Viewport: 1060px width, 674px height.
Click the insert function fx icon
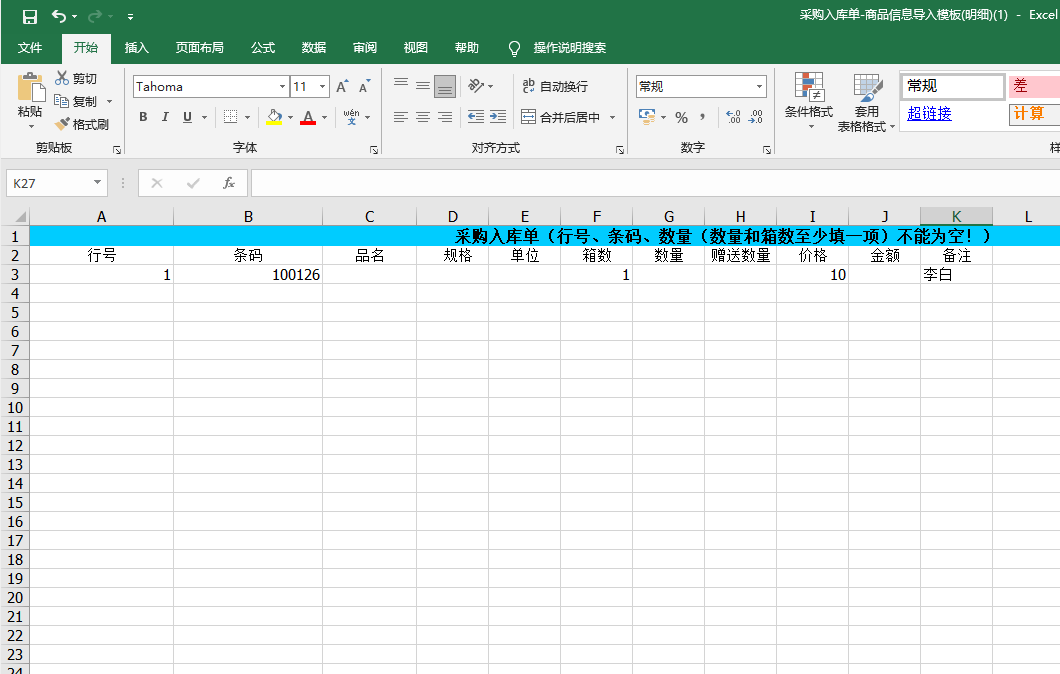pos(228,183)
